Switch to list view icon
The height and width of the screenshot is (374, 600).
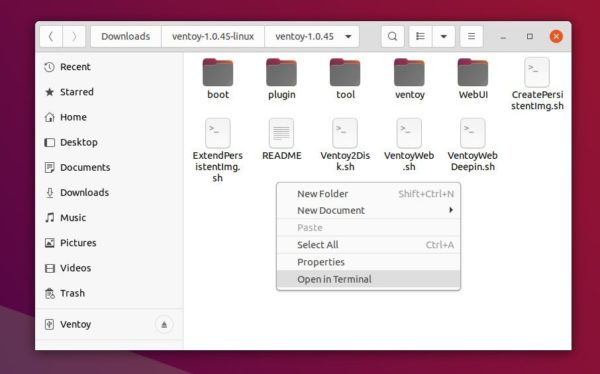(x=421, y=36)
